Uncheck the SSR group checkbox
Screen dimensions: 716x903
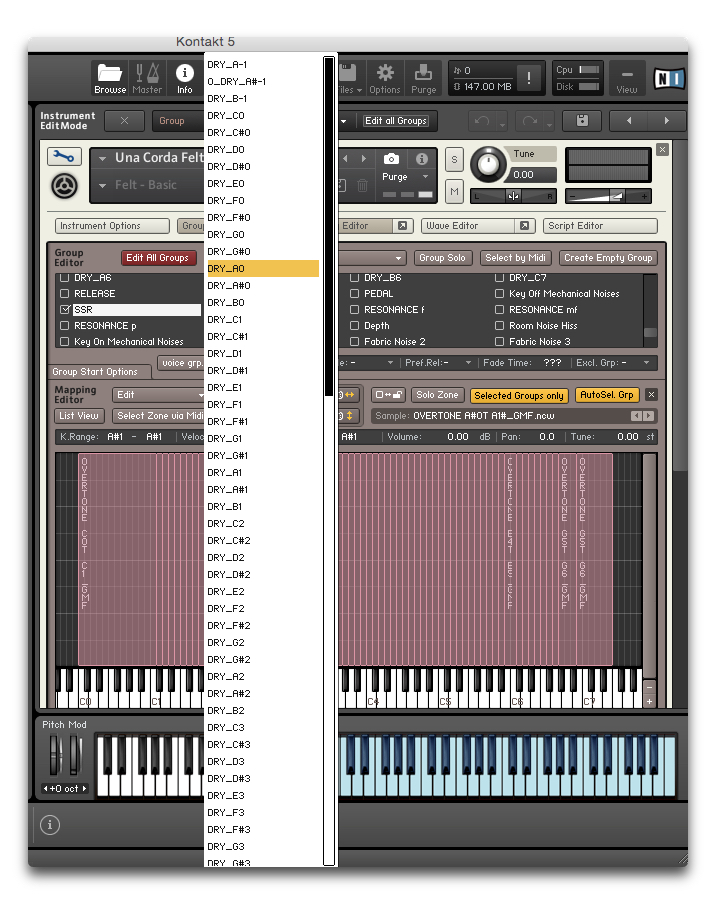pyautogui.click(x=65, y=309)
